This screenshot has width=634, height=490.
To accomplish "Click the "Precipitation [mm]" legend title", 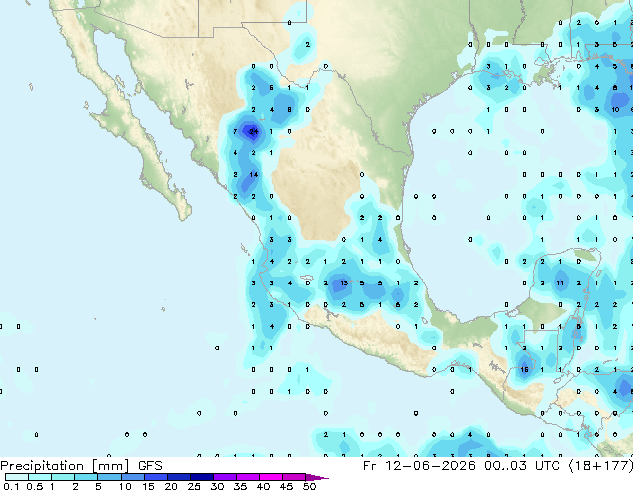I will (65, 466).
